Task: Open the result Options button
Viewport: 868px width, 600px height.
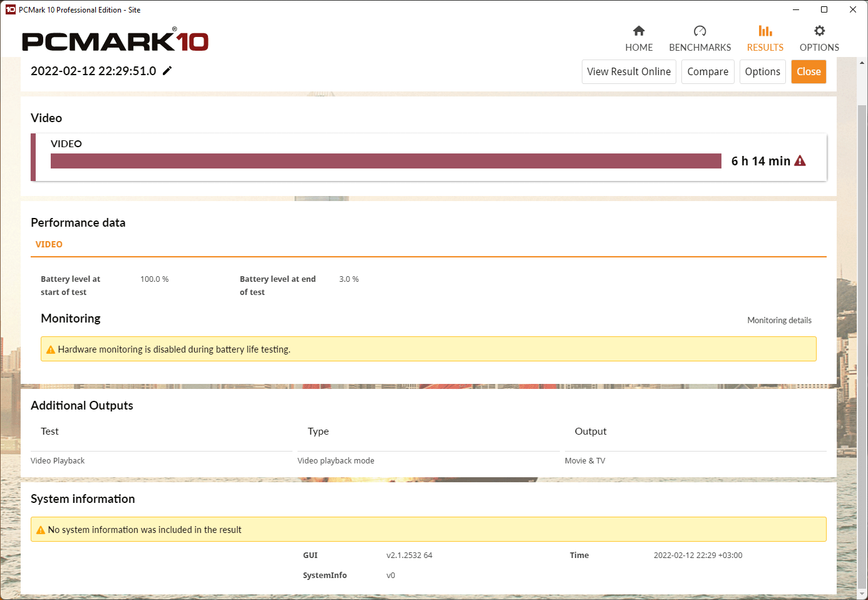Action: (x=762, y=71)
